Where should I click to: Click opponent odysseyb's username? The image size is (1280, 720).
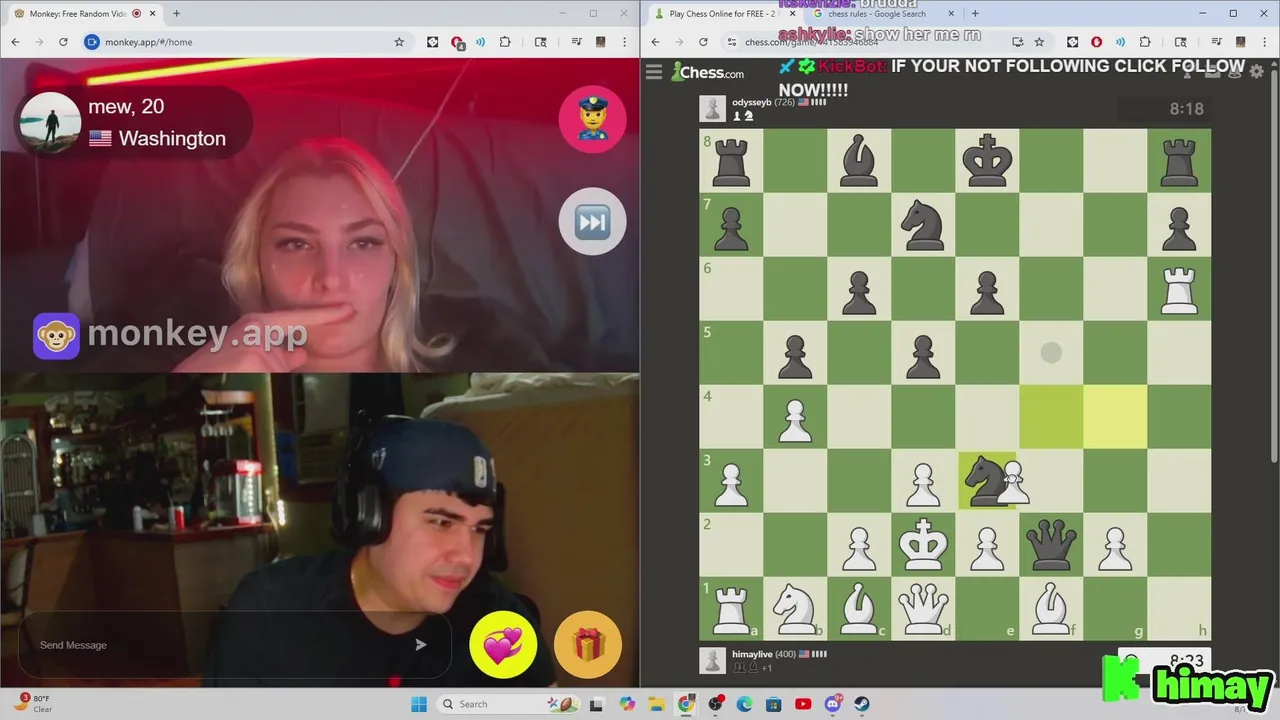tap(752, 102)
